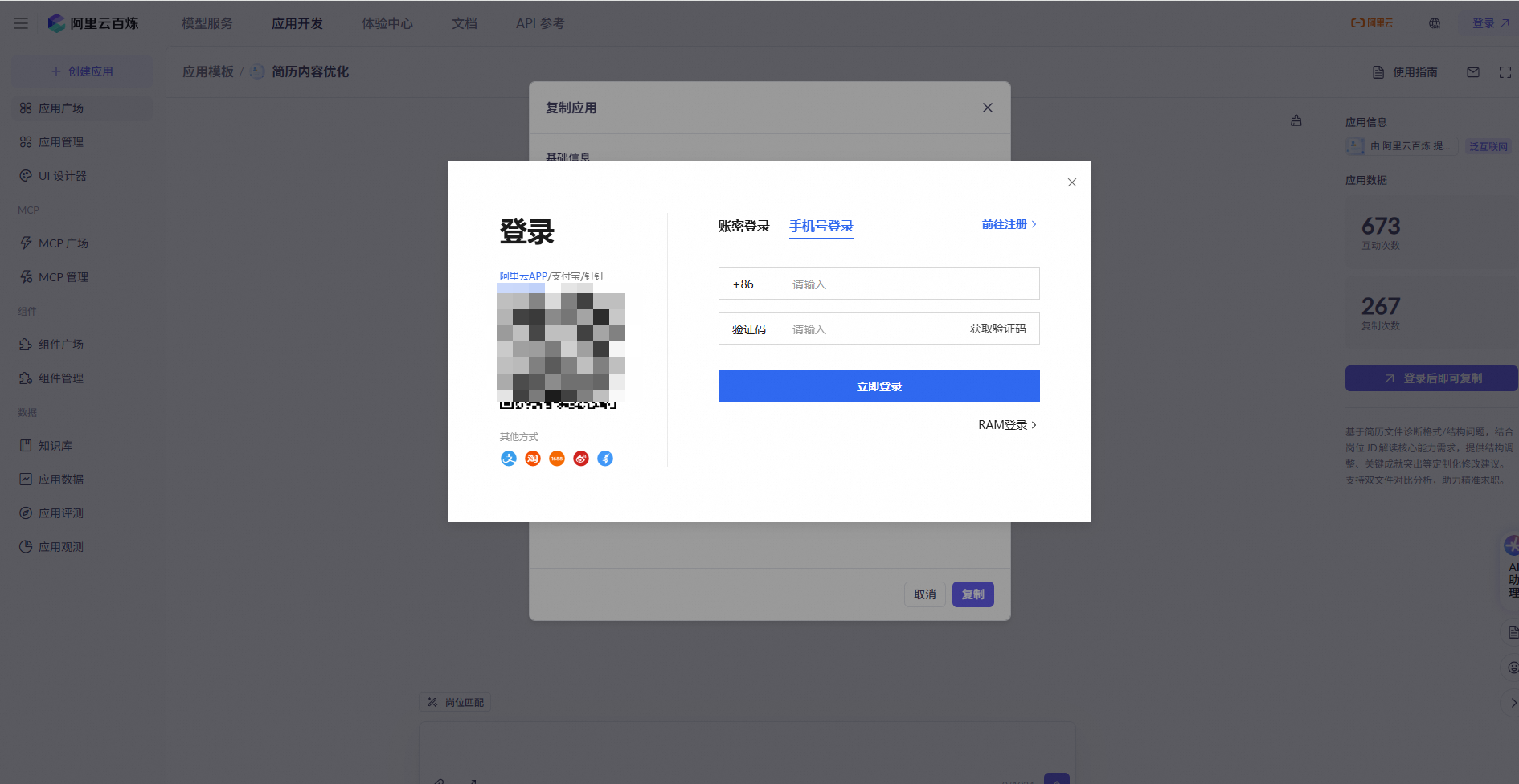
Task: Open MCP 广场 panel
Action: [x=64, y=243]
